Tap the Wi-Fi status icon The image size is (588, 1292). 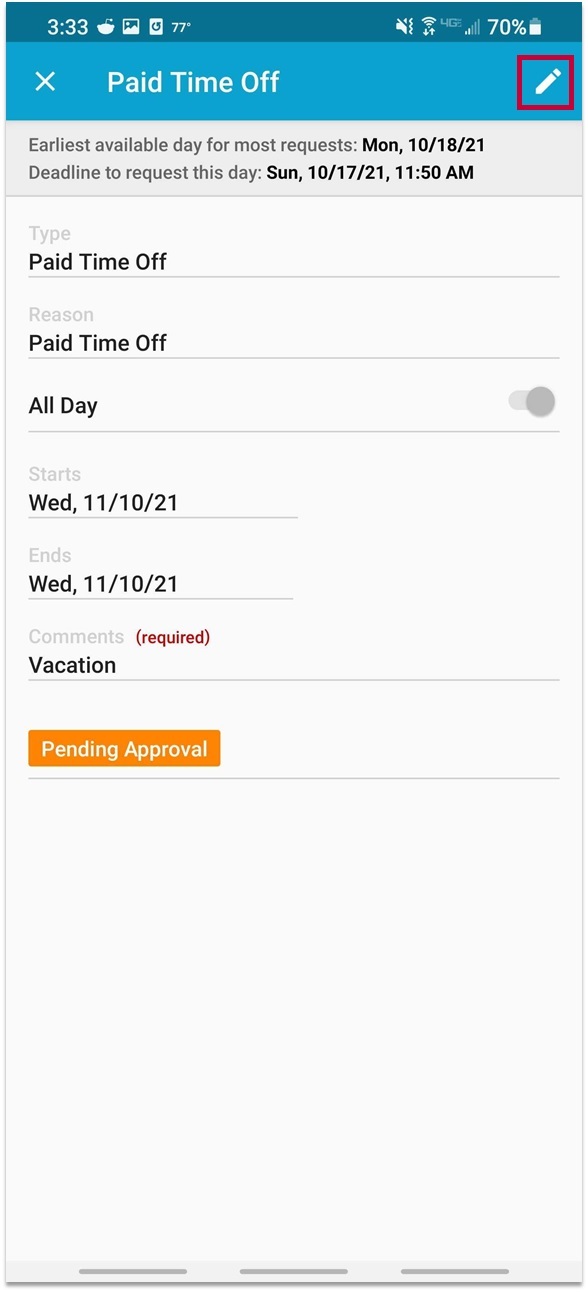point(429,27)
